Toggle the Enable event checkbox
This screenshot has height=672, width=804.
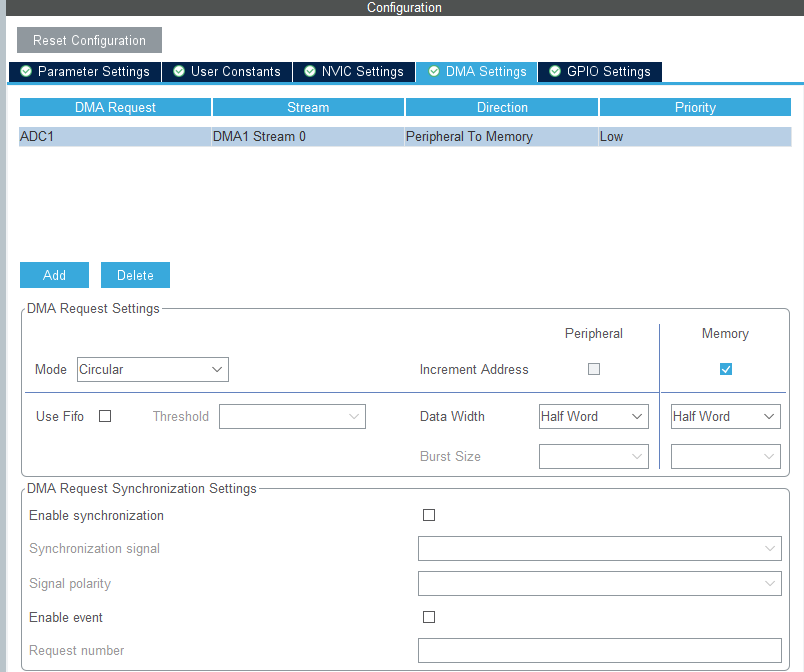(x=429, y=617)
